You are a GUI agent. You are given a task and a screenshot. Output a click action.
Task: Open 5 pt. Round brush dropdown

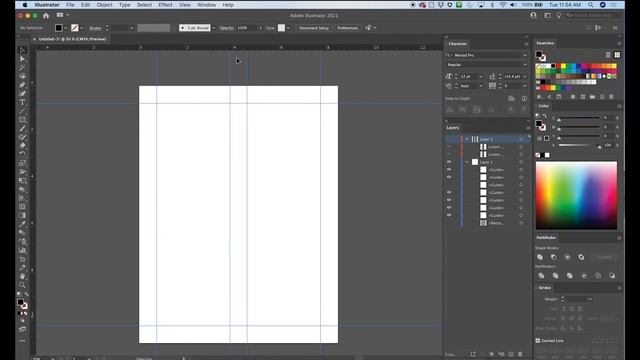coord(213,28)
